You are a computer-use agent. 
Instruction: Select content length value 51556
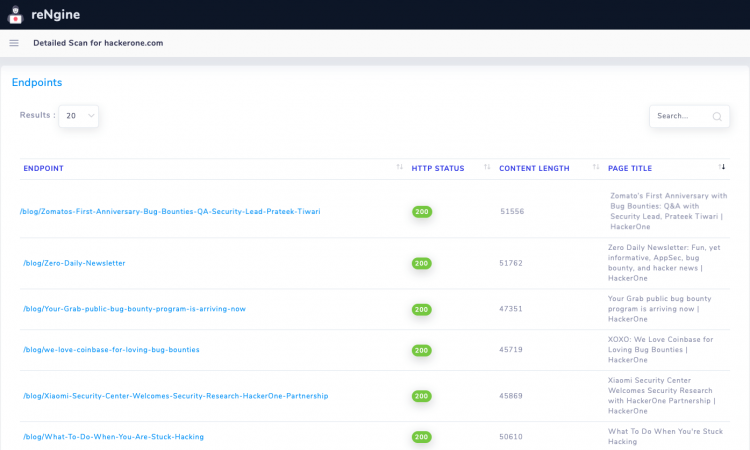(512, 211)
